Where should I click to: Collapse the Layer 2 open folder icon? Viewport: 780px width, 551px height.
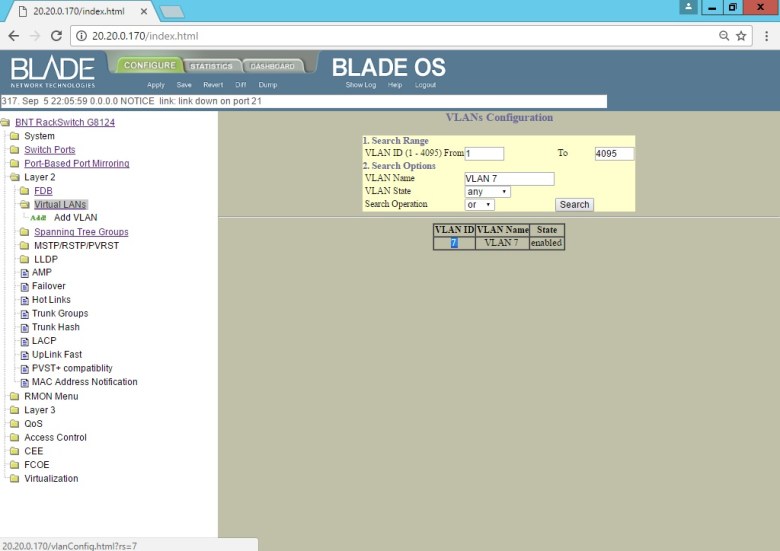(x=14, y=177)
